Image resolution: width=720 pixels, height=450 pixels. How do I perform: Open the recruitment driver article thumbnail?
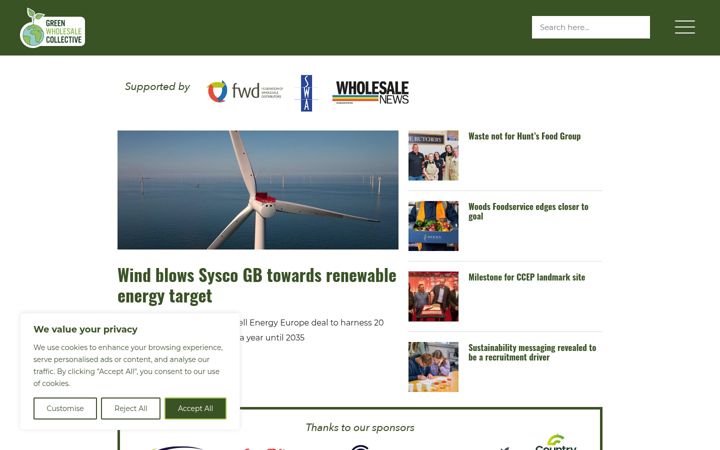[433, 367]
